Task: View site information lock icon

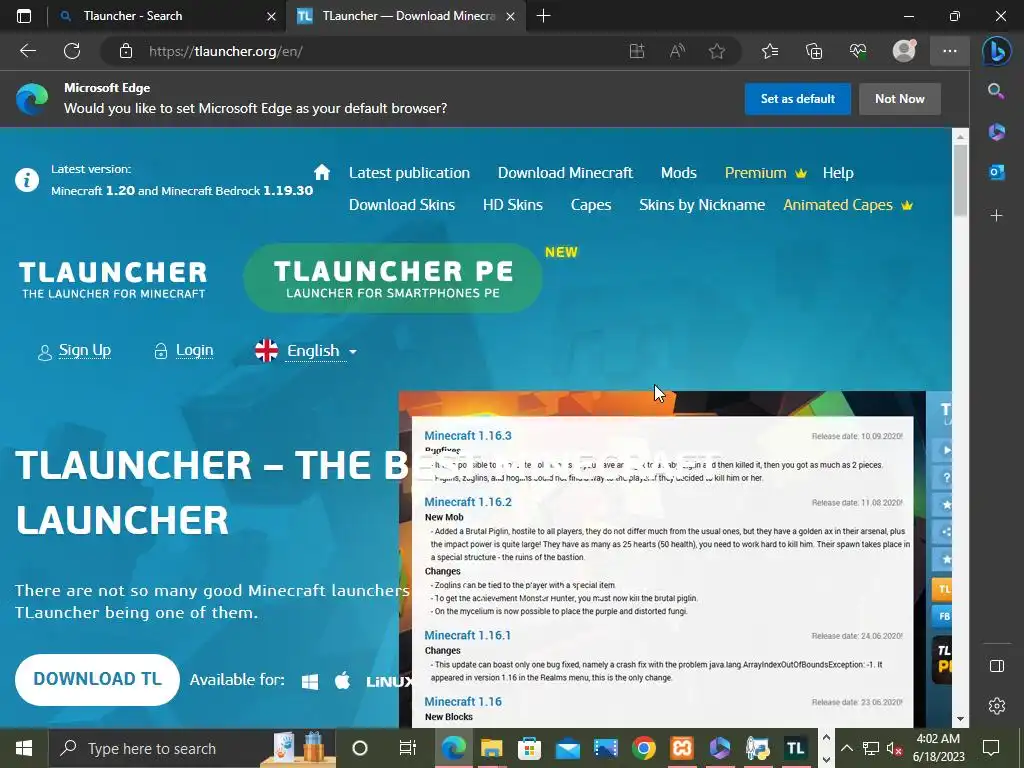Action: [126, 51]
